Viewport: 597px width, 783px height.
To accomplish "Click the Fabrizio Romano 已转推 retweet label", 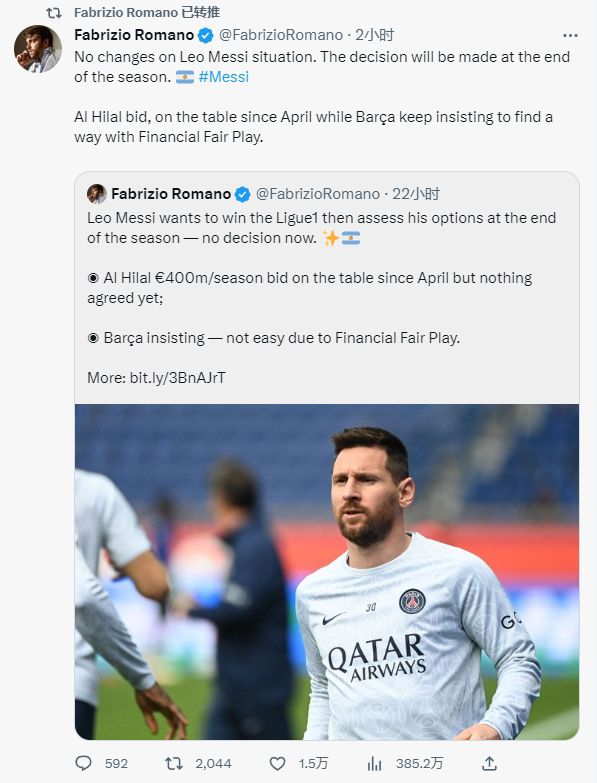I will tap(147, 12).
